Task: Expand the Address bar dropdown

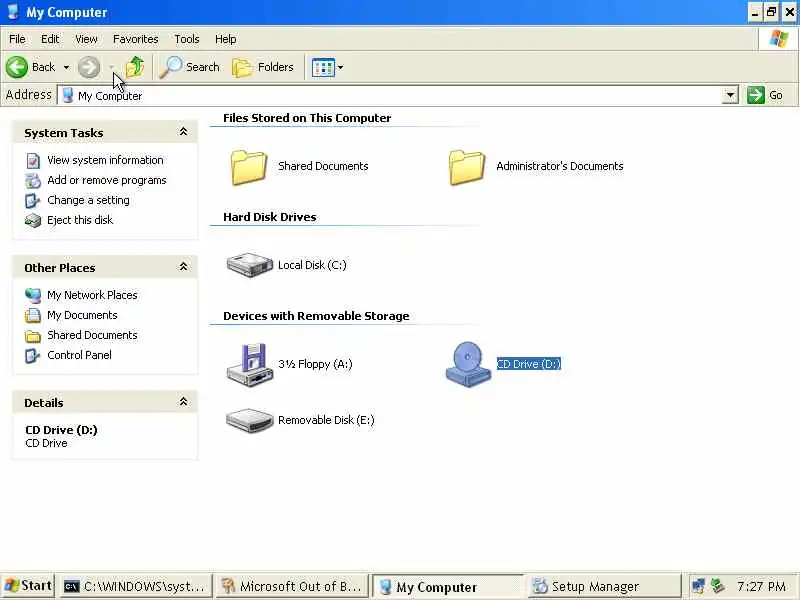Action: (731, 95)
